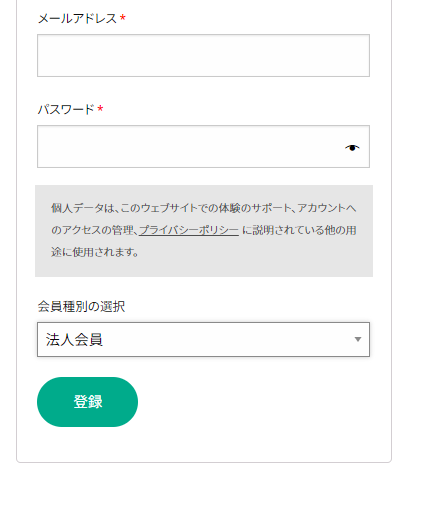Open the プライバシーポリシー link
The image size is (432, 515).
[189, 230]
